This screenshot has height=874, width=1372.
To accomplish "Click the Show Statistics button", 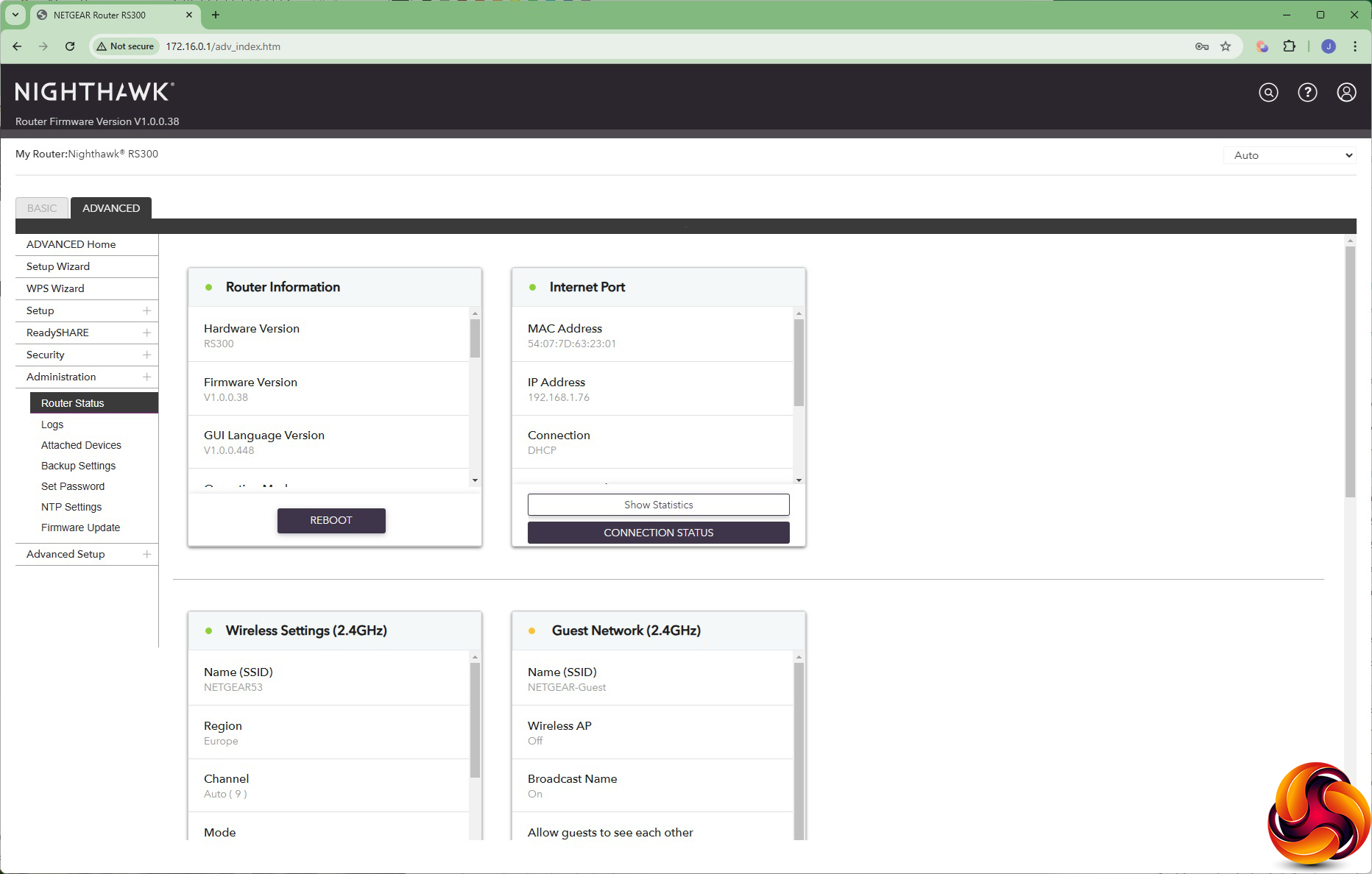I will pos(659,505).
